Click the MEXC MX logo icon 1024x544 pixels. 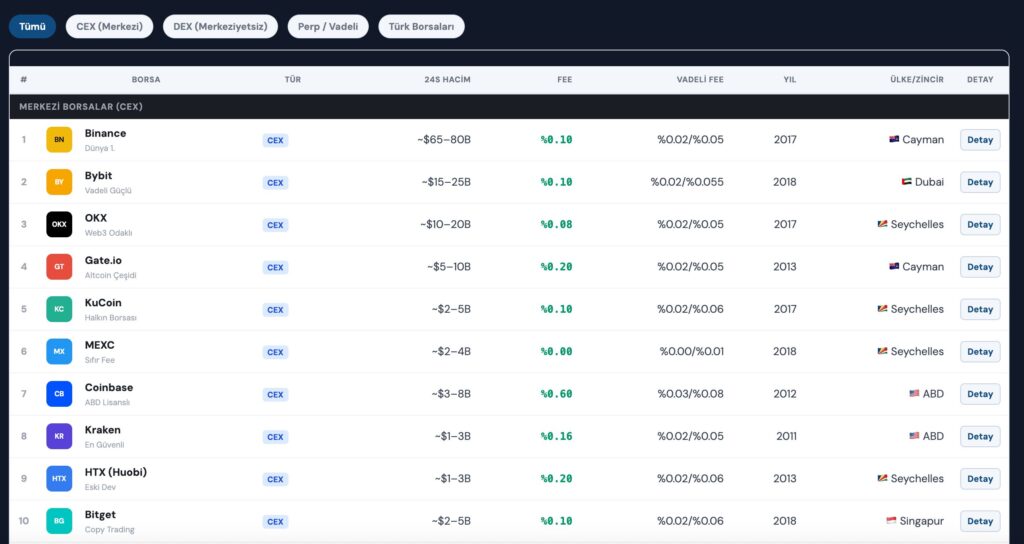pyautogui.click(x=59, y=352)
